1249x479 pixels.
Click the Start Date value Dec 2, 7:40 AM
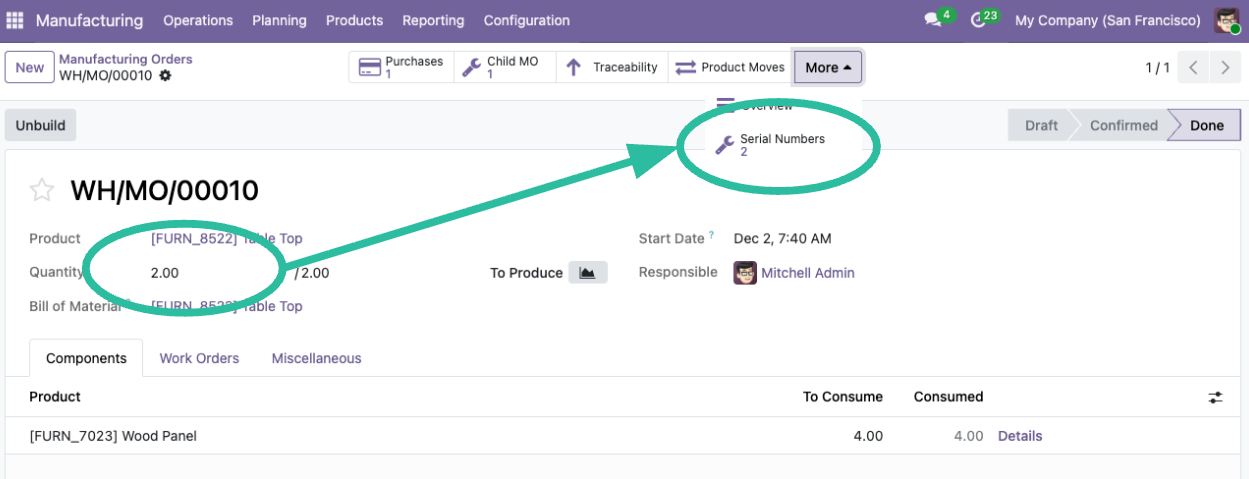(x=783, y=239)
